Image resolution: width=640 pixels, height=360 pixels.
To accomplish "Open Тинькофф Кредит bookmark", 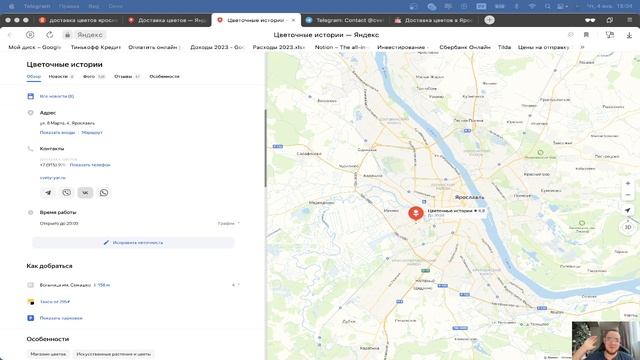I will click(96, 47).
